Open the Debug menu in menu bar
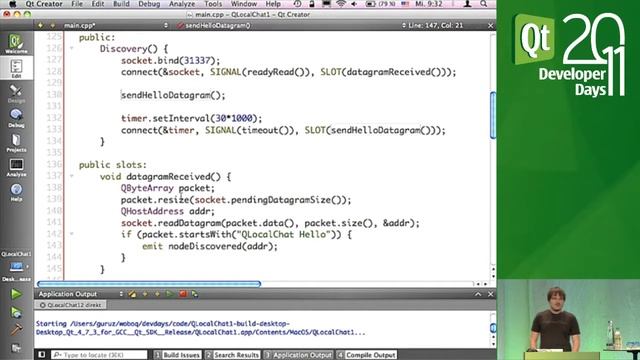The image size is (640, 360). coord(149,4)
